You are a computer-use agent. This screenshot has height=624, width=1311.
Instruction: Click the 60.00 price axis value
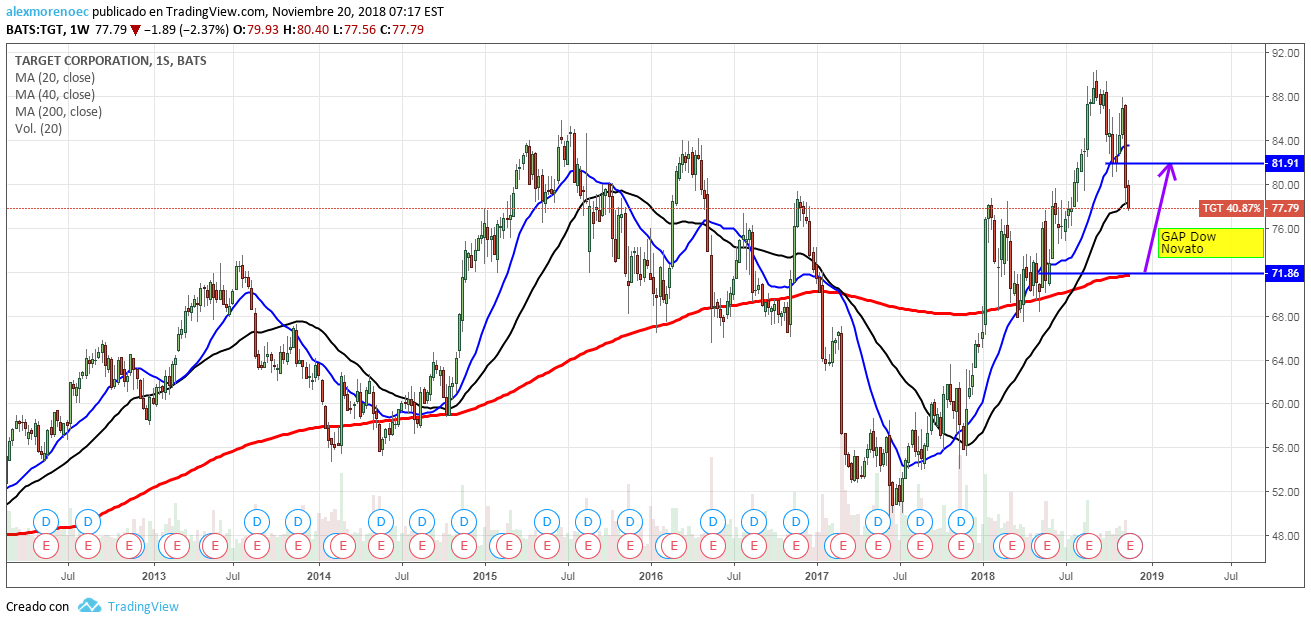pos(1284,404)
